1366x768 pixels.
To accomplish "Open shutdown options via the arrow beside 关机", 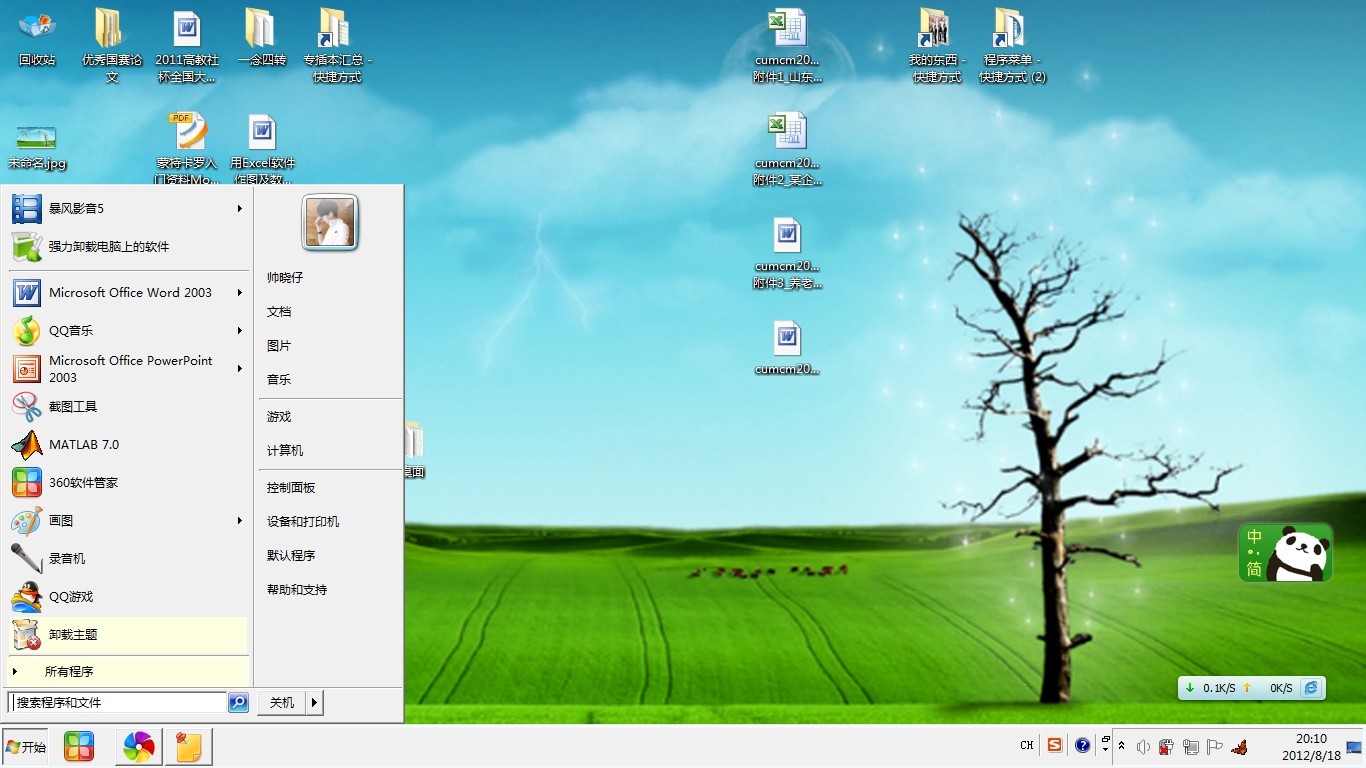I will [315, 702].
